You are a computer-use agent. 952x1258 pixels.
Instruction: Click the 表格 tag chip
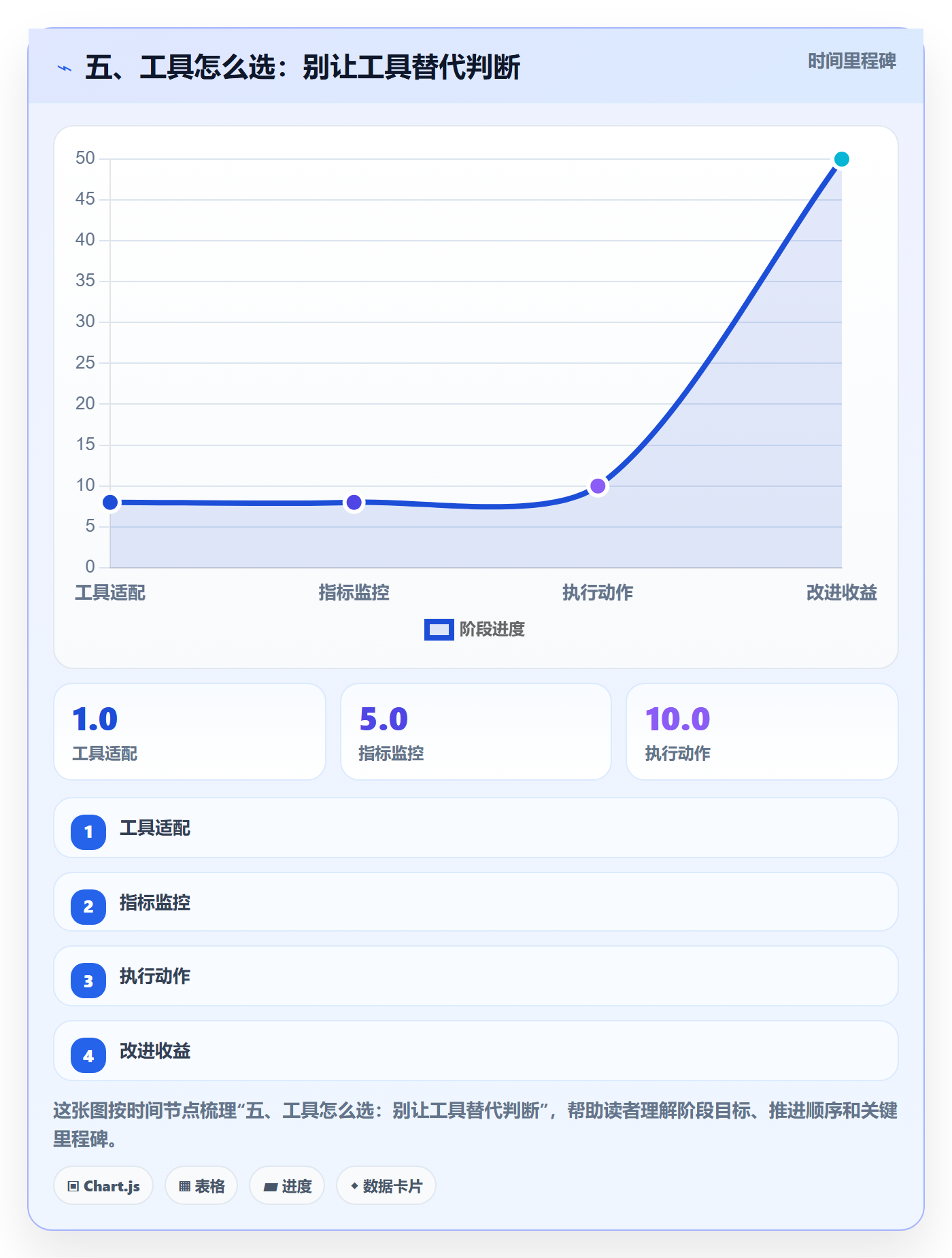pos(201,1186)
